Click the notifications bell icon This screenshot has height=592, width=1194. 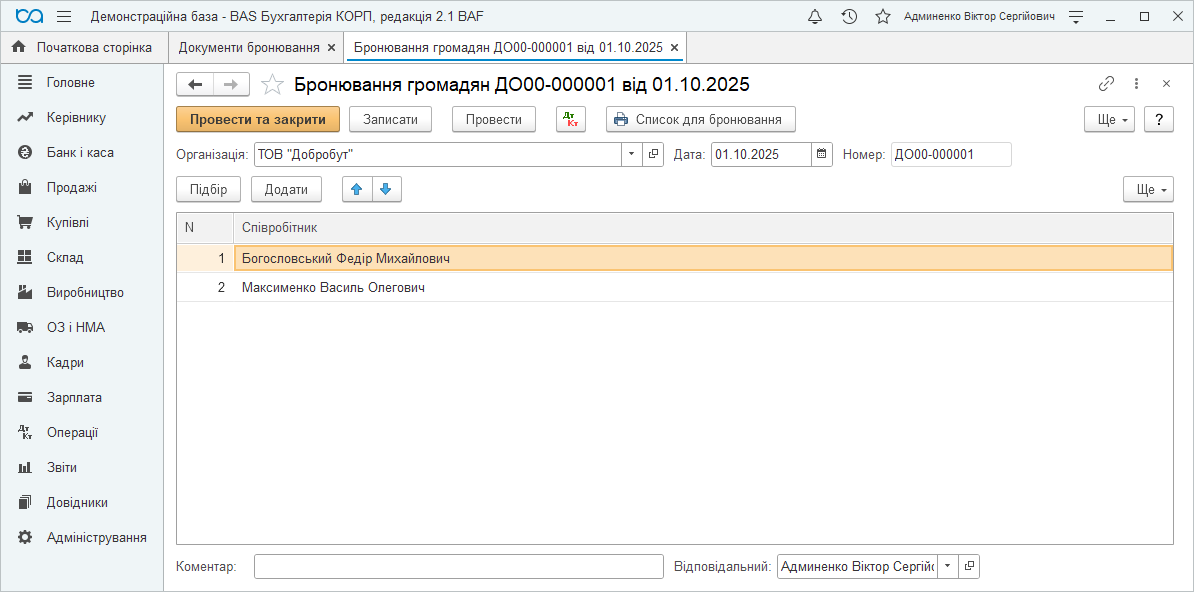click(815, 17)
